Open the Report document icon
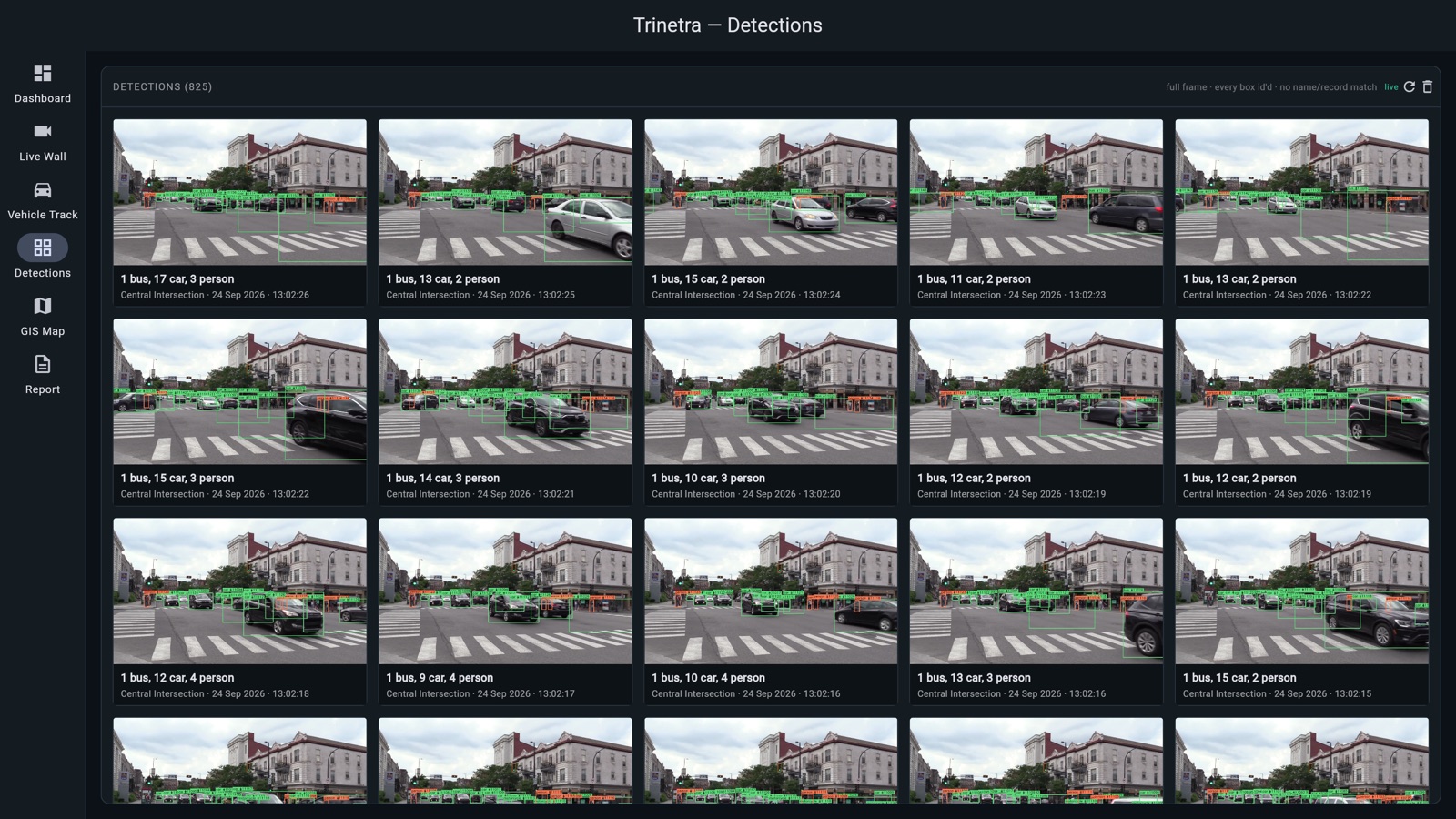1456x819 pixels. point(43,364)
